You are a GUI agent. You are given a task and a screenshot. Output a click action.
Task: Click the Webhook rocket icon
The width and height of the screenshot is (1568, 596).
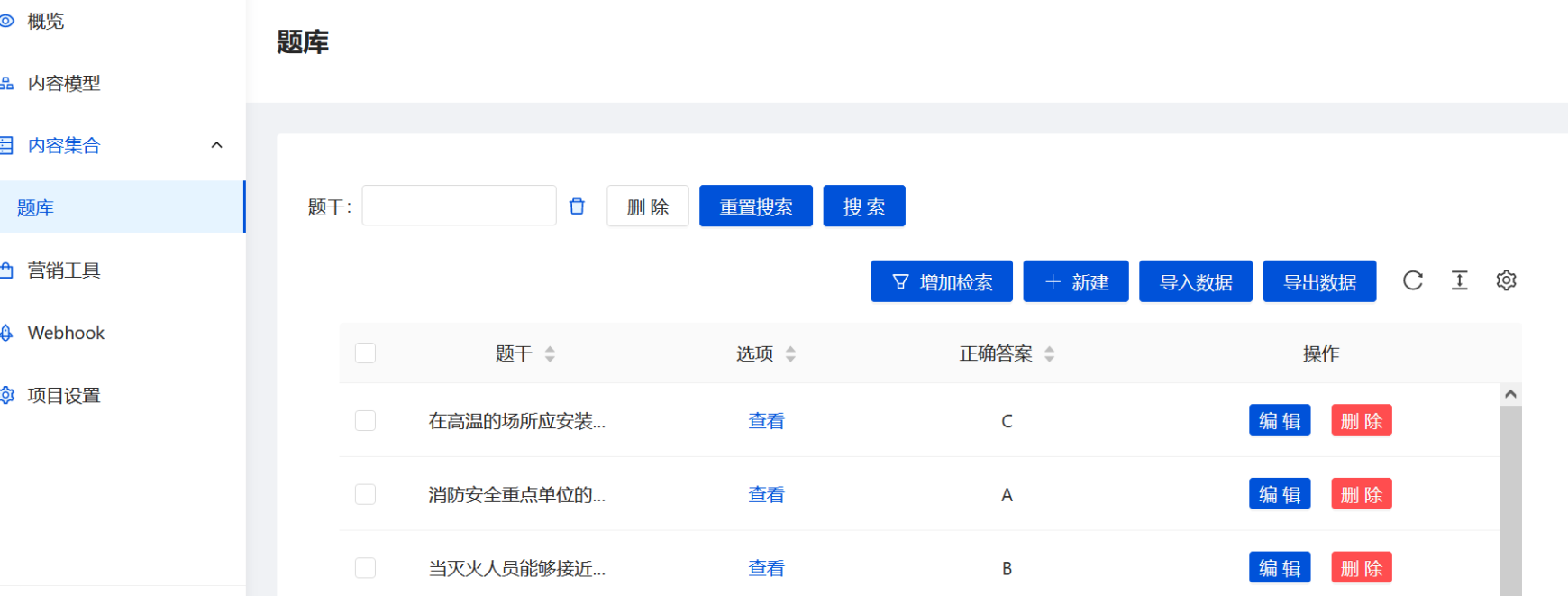pos(6,333)
